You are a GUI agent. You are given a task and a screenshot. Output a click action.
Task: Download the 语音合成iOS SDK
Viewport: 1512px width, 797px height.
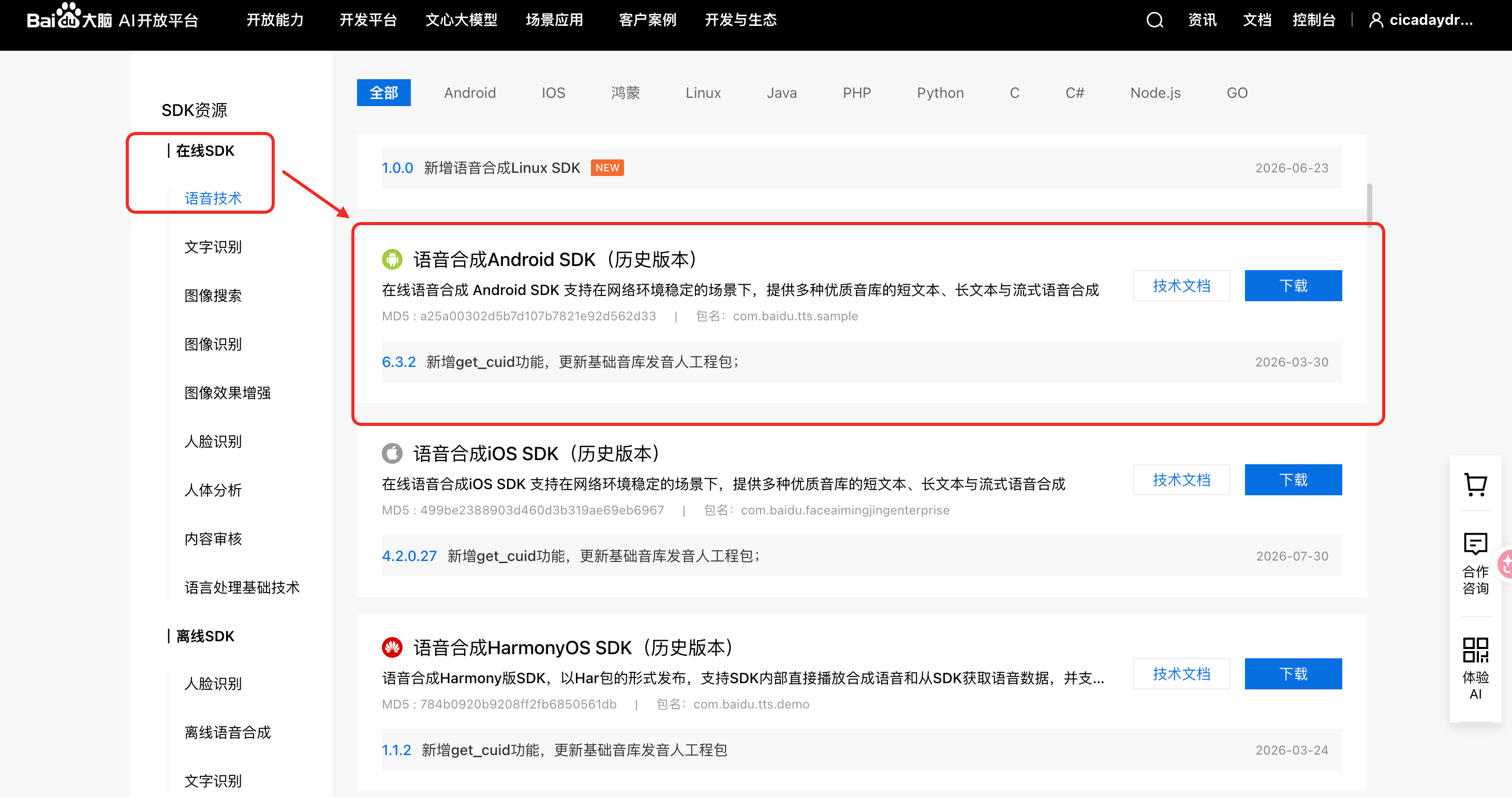coord(1293,480)
